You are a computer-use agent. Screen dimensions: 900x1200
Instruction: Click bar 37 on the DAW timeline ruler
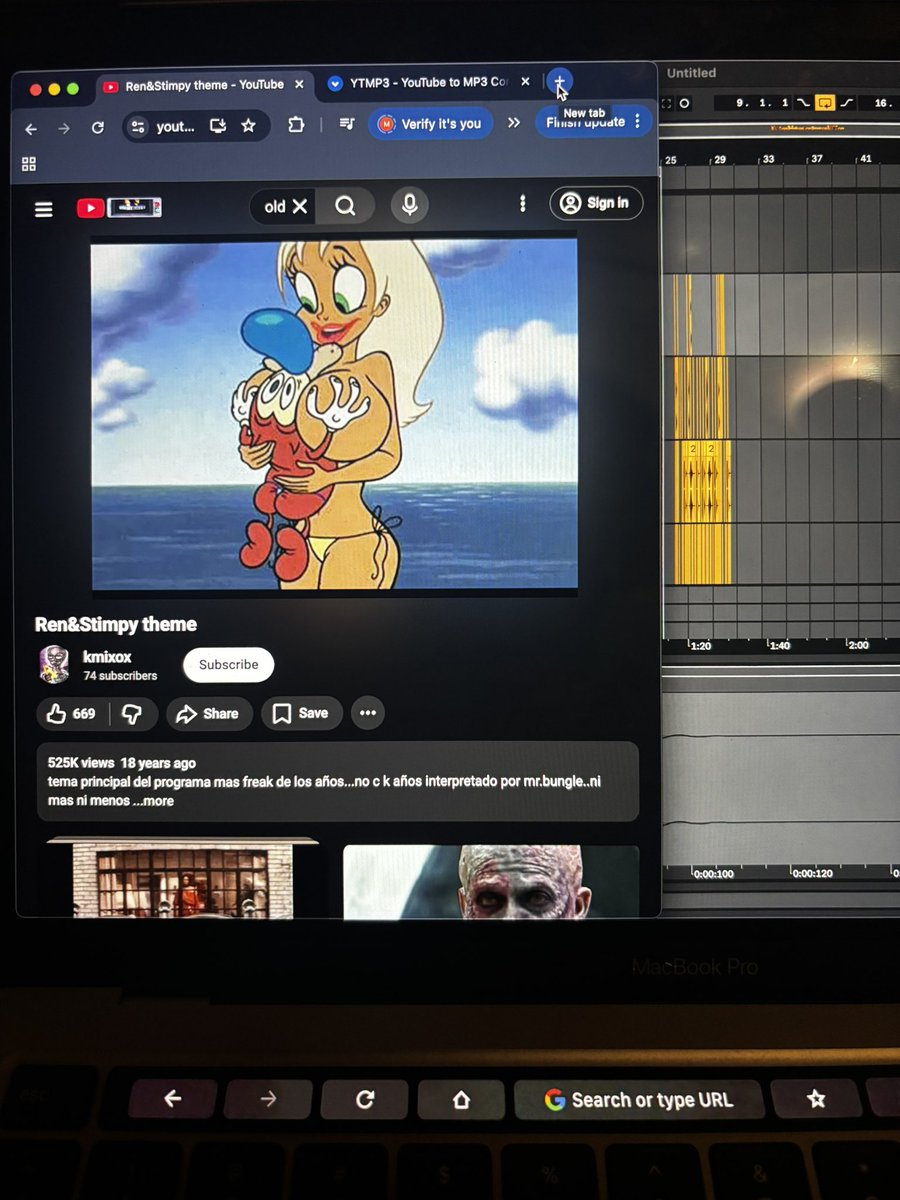coord(817,159)
